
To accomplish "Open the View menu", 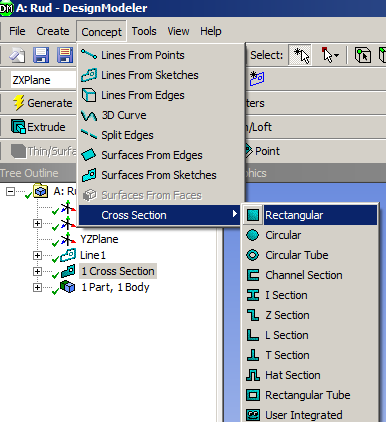I will [178, 31].
